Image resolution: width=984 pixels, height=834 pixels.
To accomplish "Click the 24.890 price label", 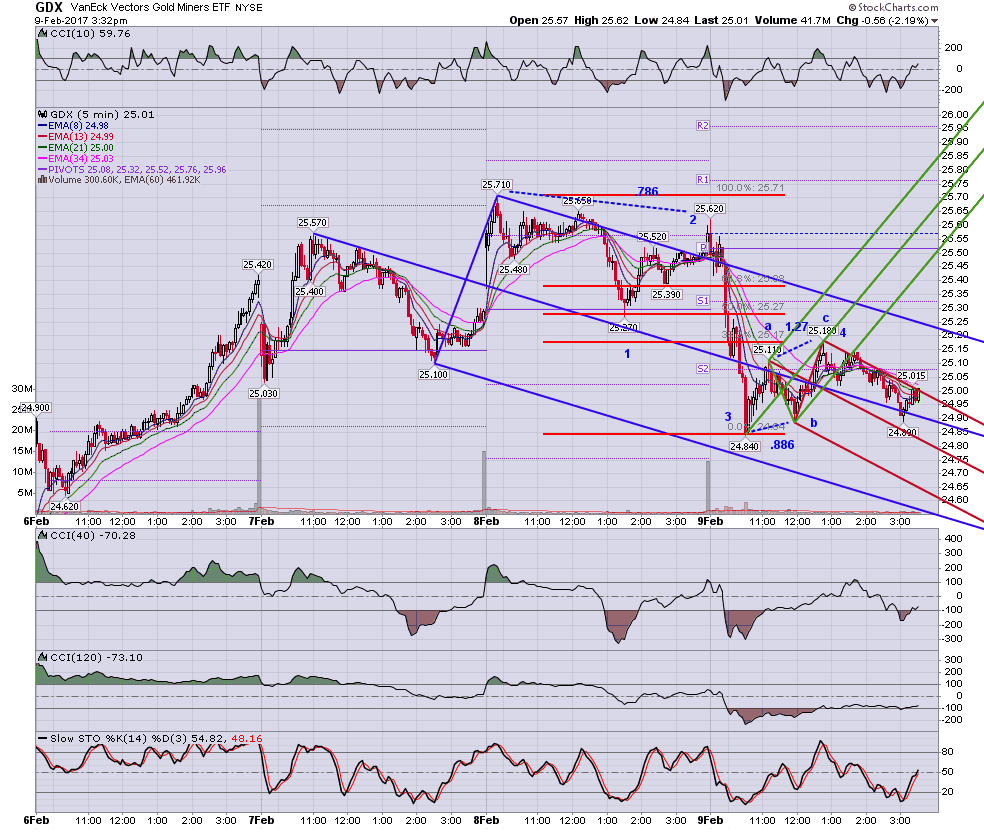I will 902,432.
